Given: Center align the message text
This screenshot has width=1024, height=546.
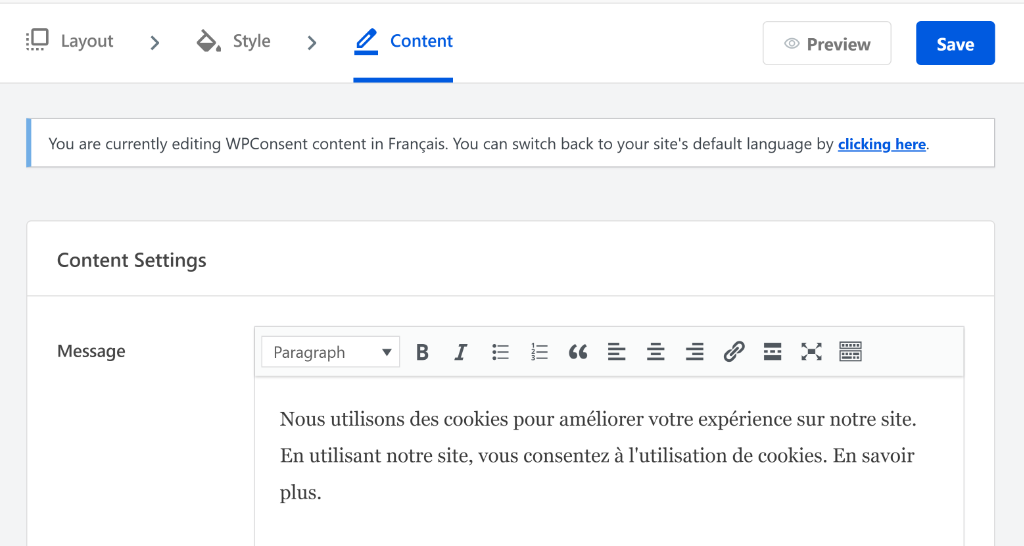Looking at the screenshot, I should (x=656, y=352).
